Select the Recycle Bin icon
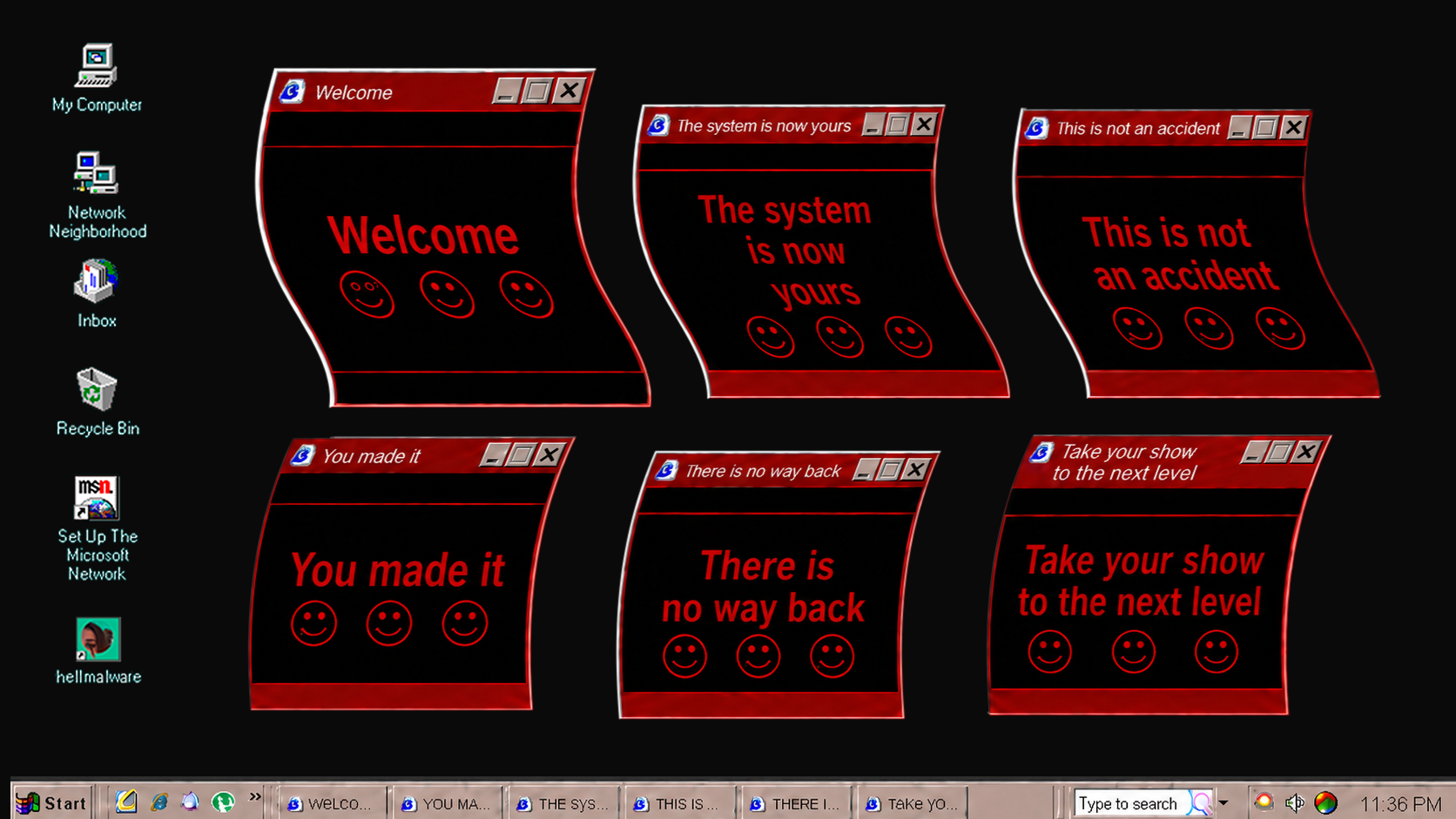Viewport: 1456px width, 819px height. point(97,401)
